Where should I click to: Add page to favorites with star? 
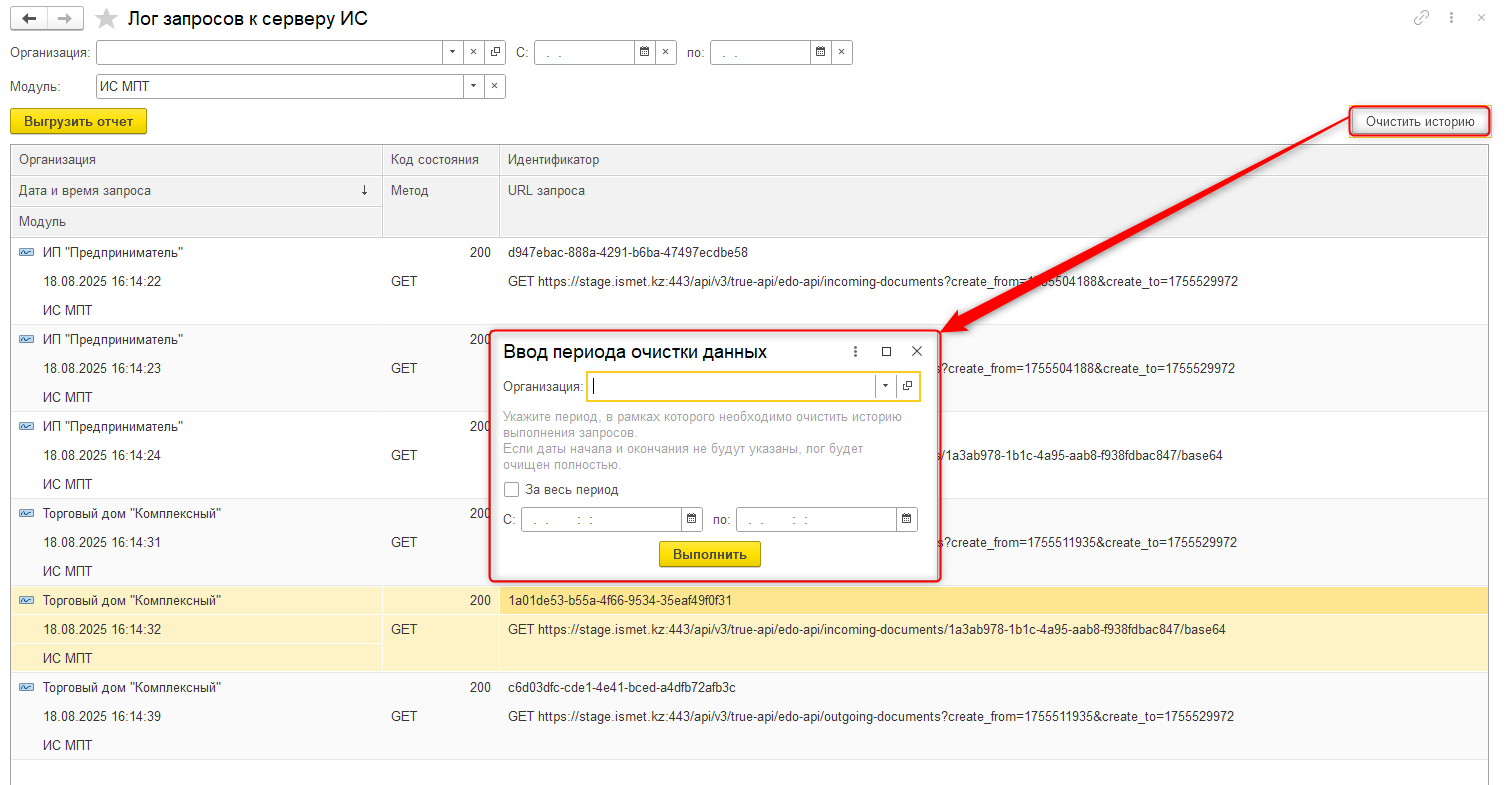pyautogui.click(x=104, y=19)
